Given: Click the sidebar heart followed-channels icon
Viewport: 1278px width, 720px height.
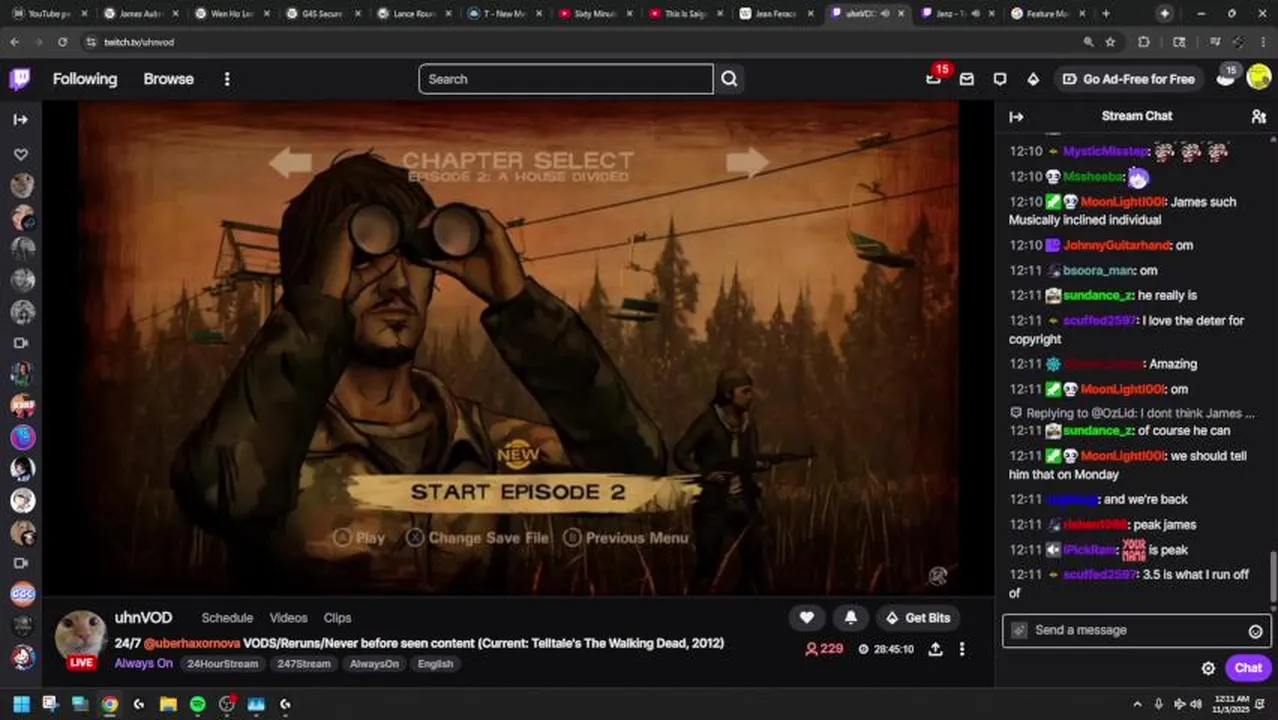Looking at the screenshot, I should point(21,154).
